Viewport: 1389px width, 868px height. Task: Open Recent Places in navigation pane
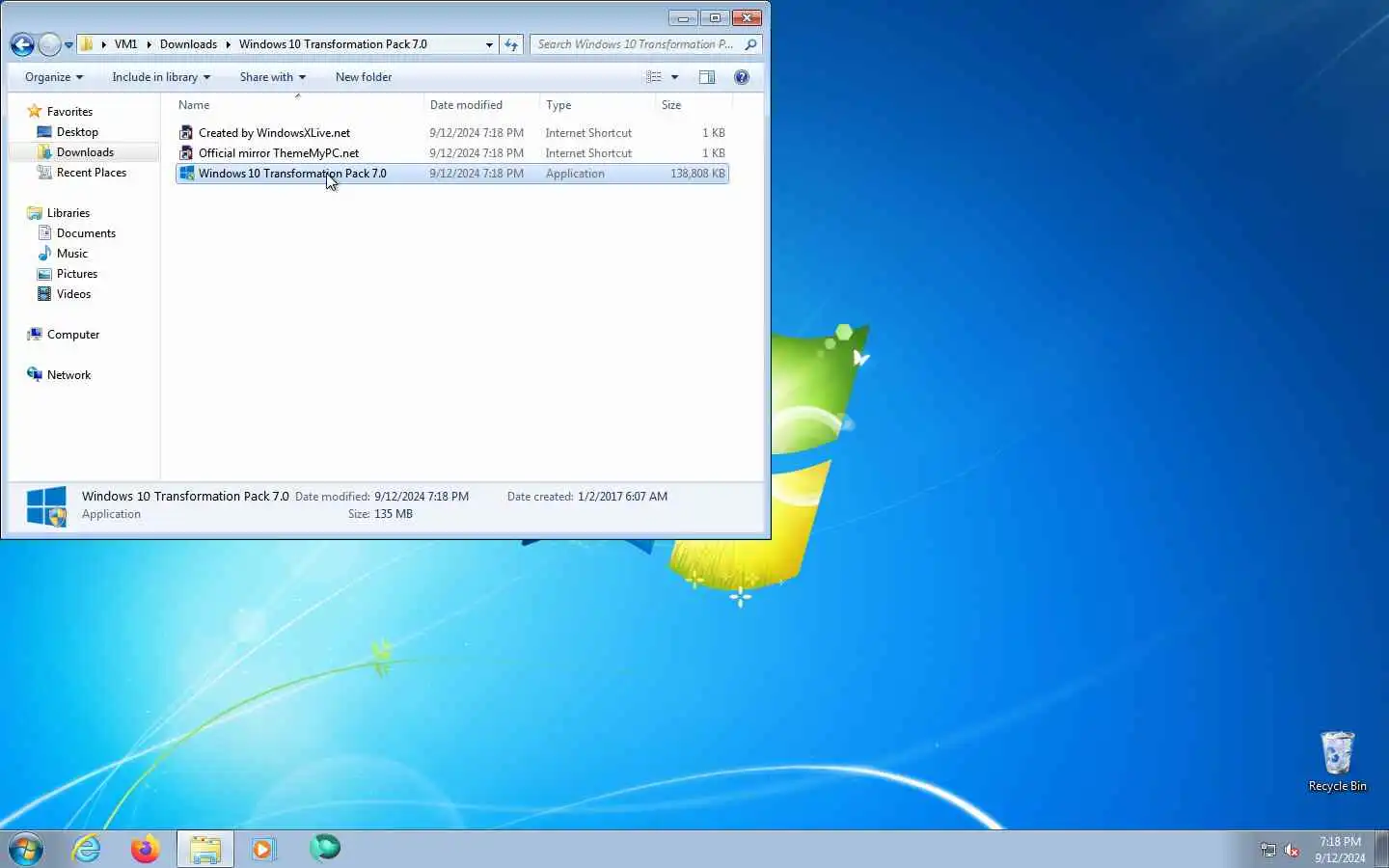click(x=92, y=173)
